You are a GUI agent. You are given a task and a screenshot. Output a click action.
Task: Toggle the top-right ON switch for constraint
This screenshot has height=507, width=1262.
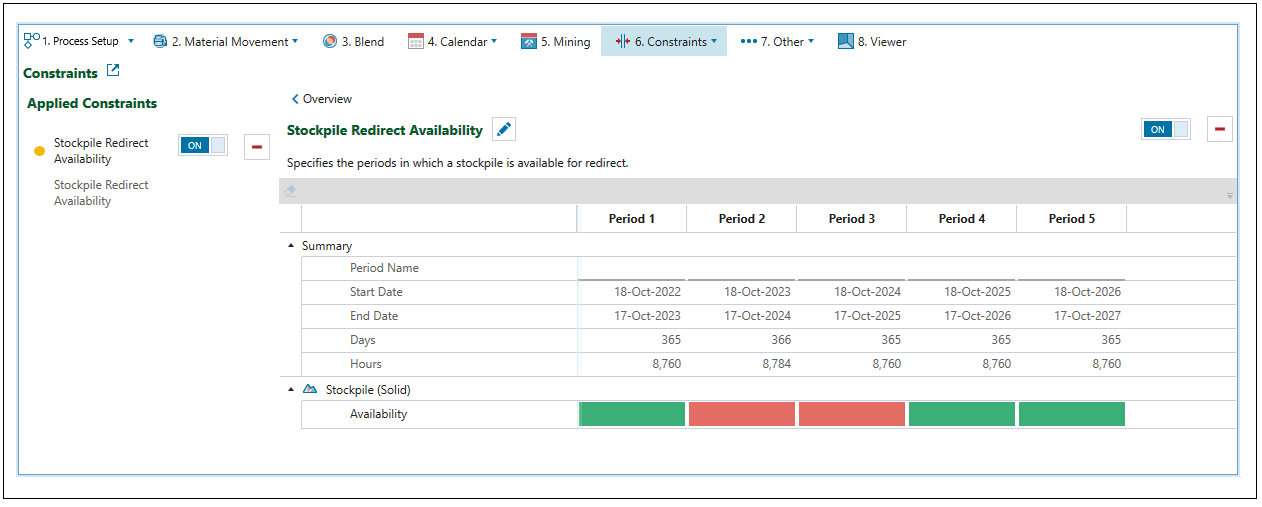click(x=1166, y=129)
